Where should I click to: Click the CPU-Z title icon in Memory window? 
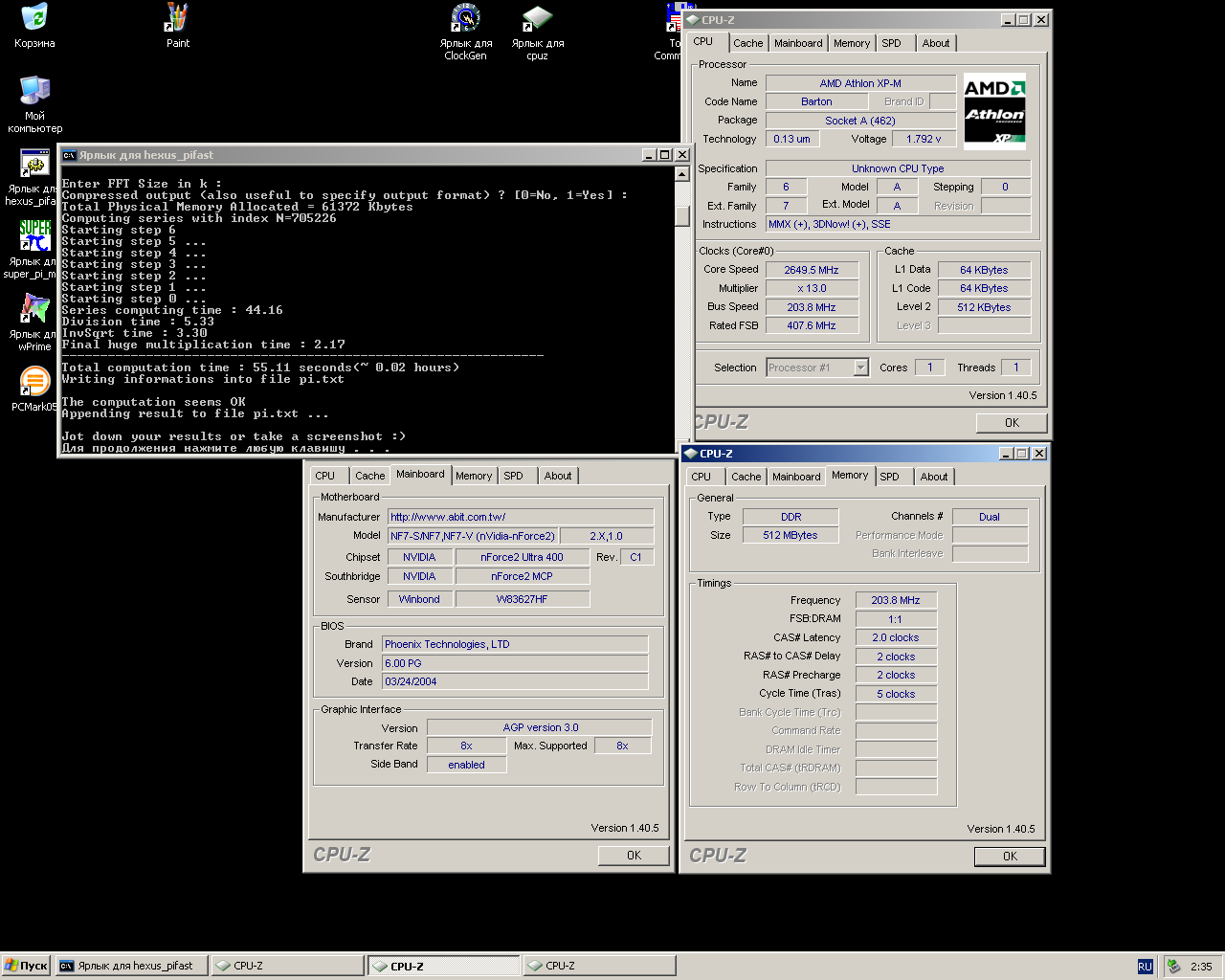(x=690, y=454)
